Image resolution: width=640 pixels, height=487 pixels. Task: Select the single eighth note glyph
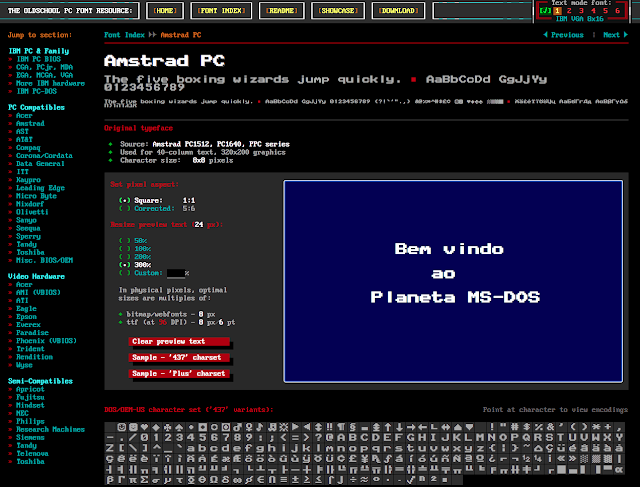(x=261, y=427)
